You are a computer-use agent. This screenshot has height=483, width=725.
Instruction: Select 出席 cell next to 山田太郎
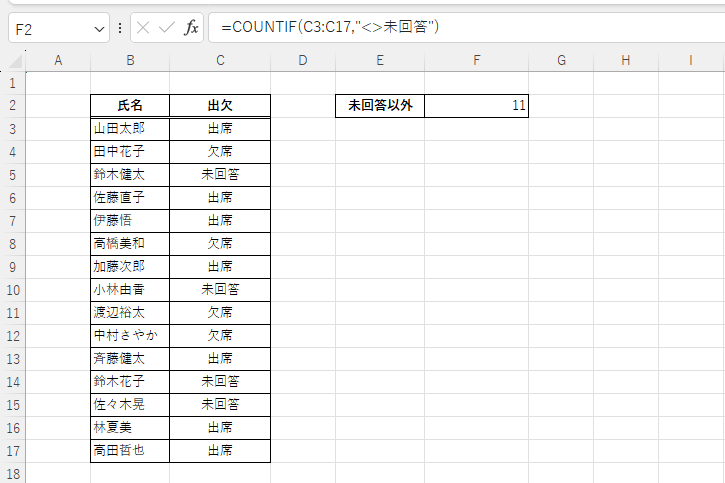pyautogui.click(x=220, y=129)
